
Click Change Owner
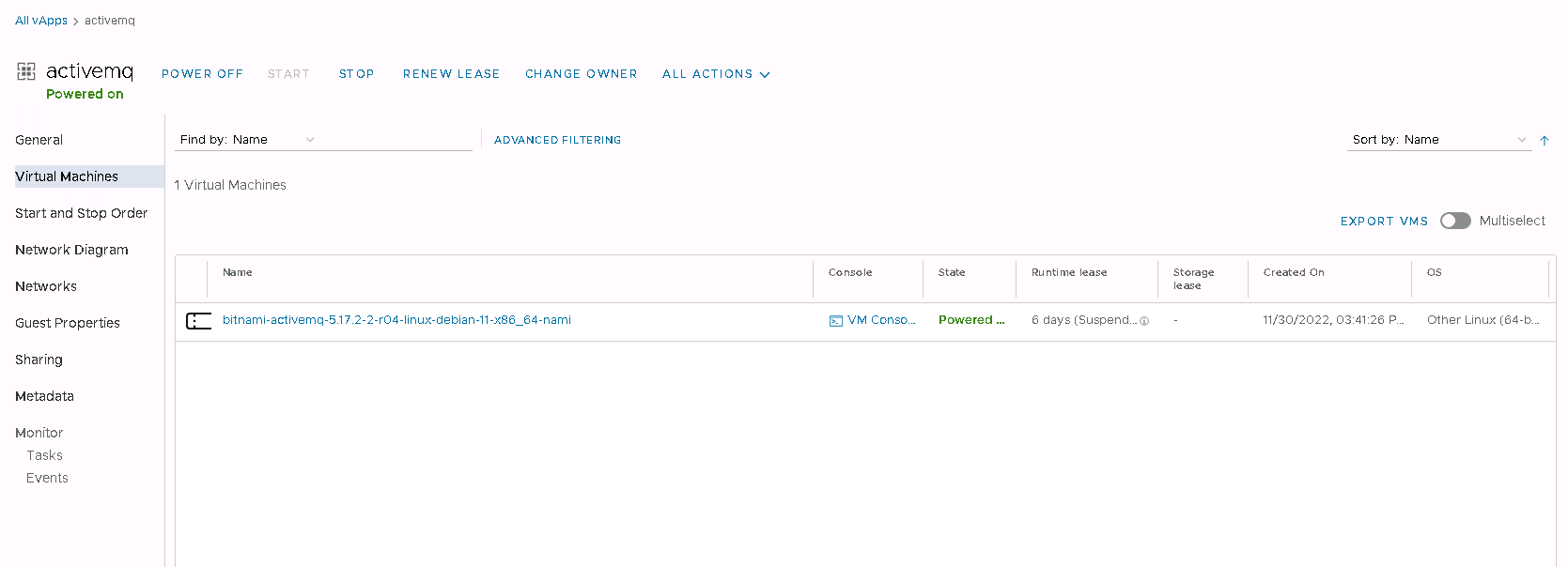pos(581,74)
